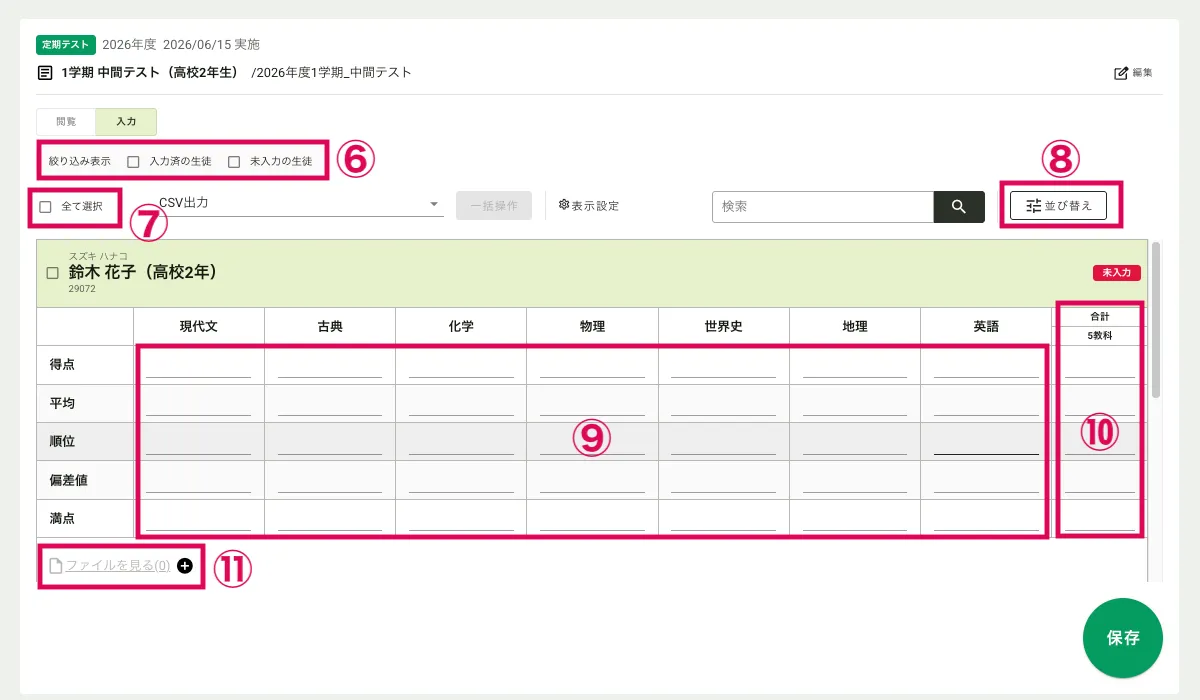Click the edit pencil icon

[x=1121, y=73]
